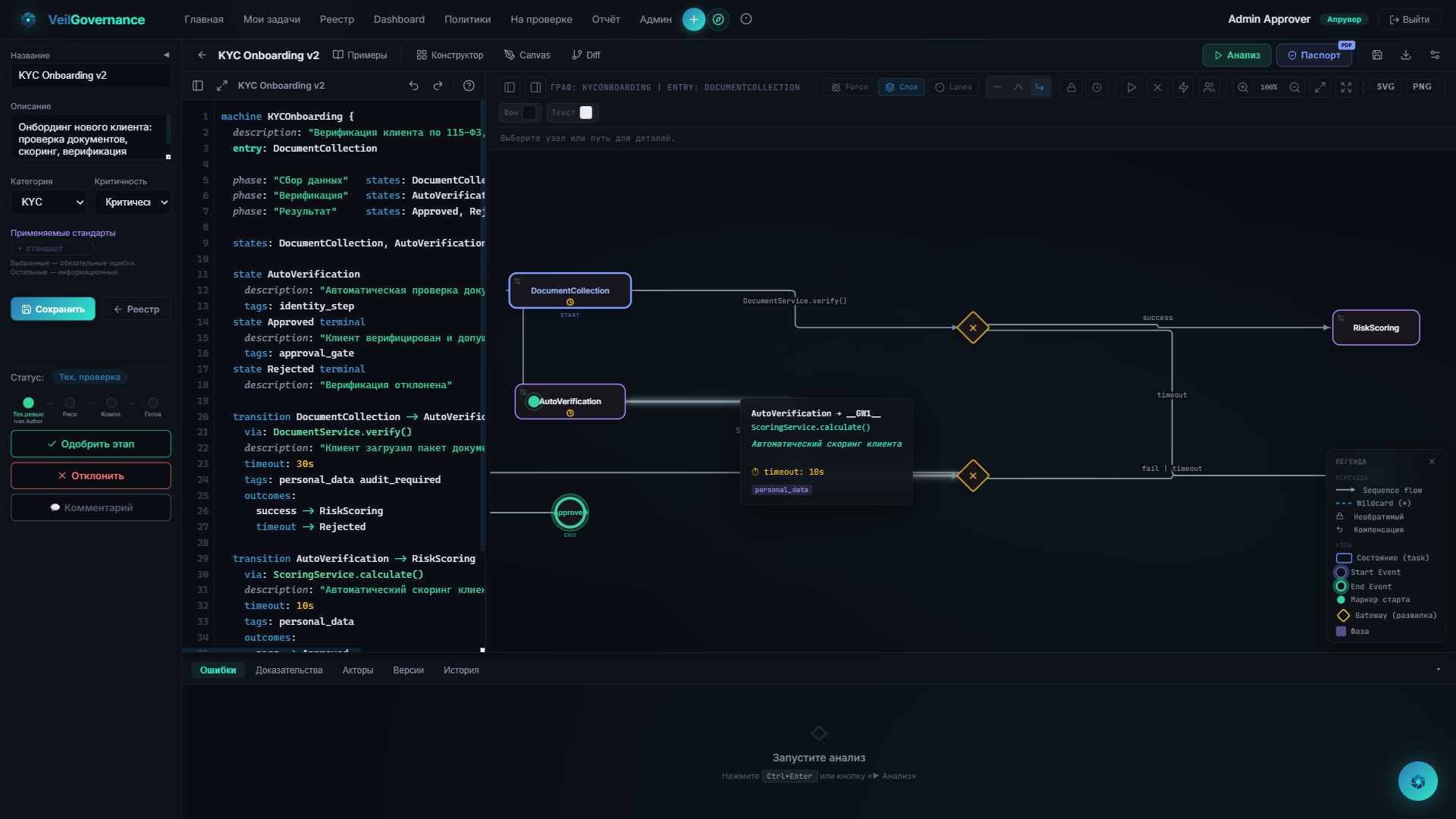Activate the Lanes view icon
The width and height of the screenshot is (1456, 819).
pyautogui.click(x=953, y=86)
